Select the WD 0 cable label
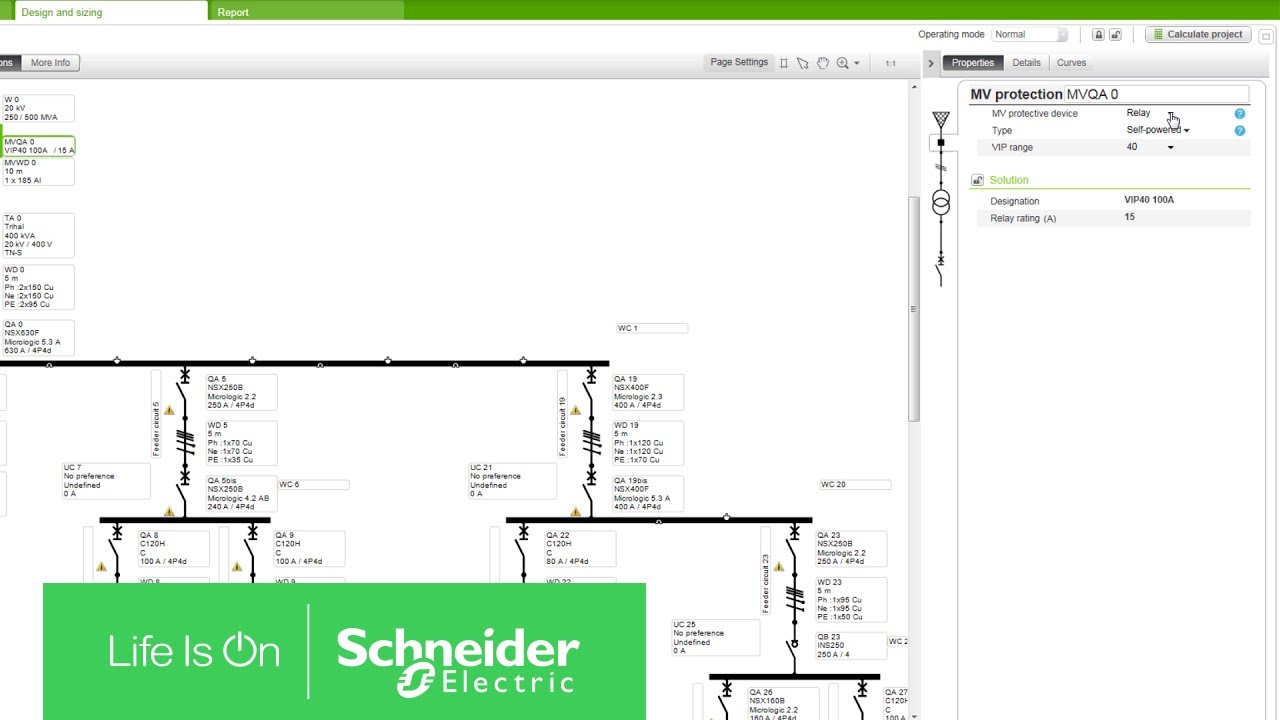This screenshot has height=720, width=1280. pos(38,287)
